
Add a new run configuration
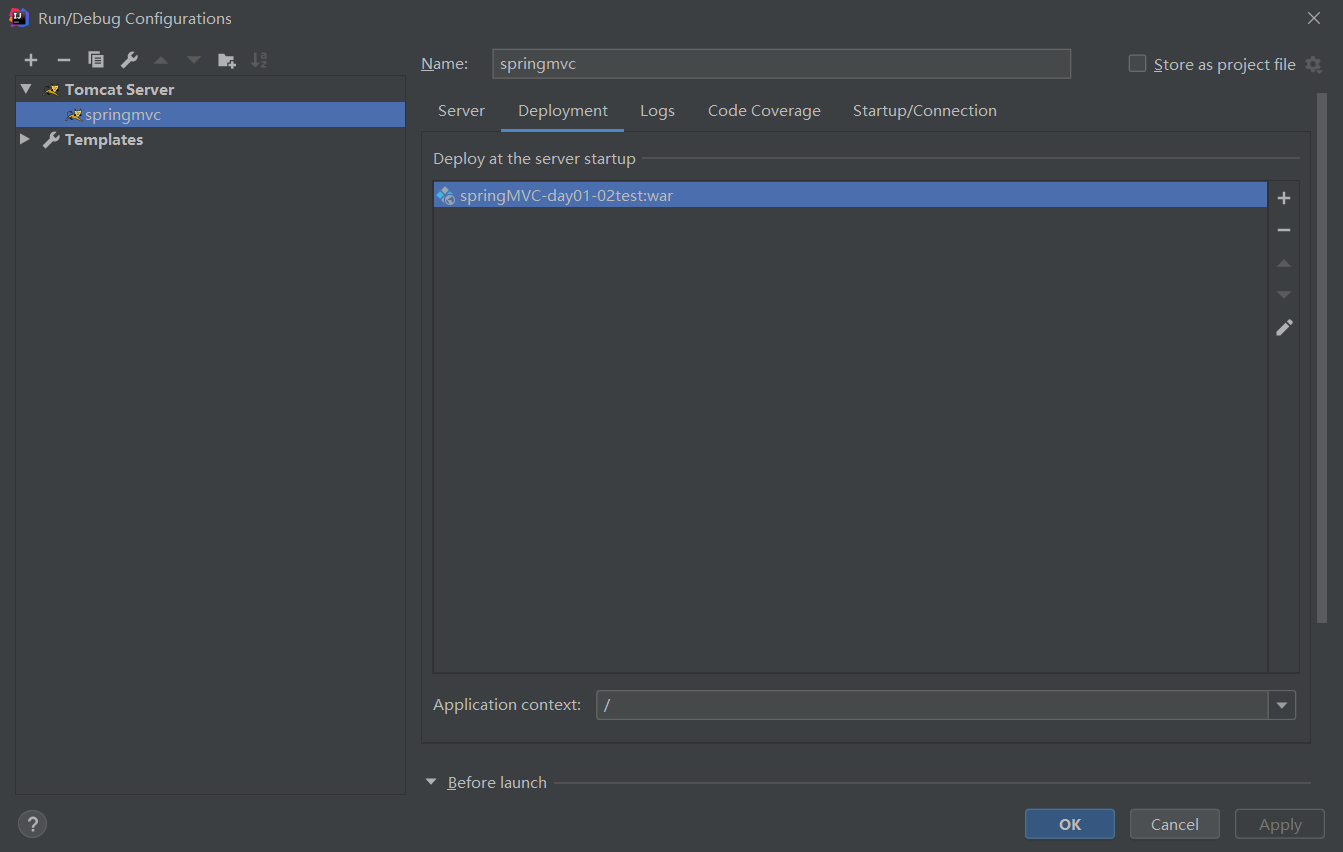pos(31,60)
